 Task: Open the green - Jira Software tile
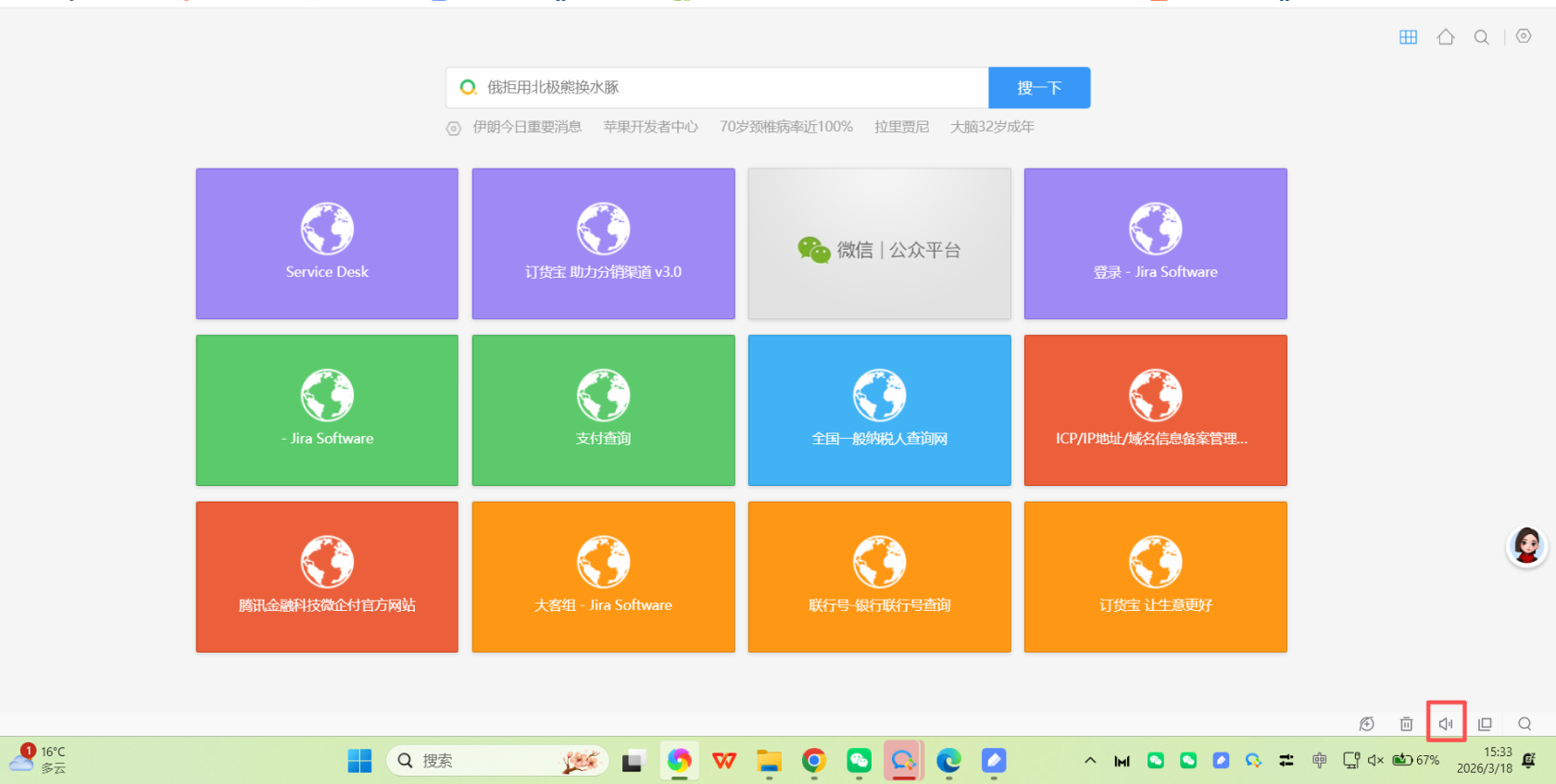point(327,410)
